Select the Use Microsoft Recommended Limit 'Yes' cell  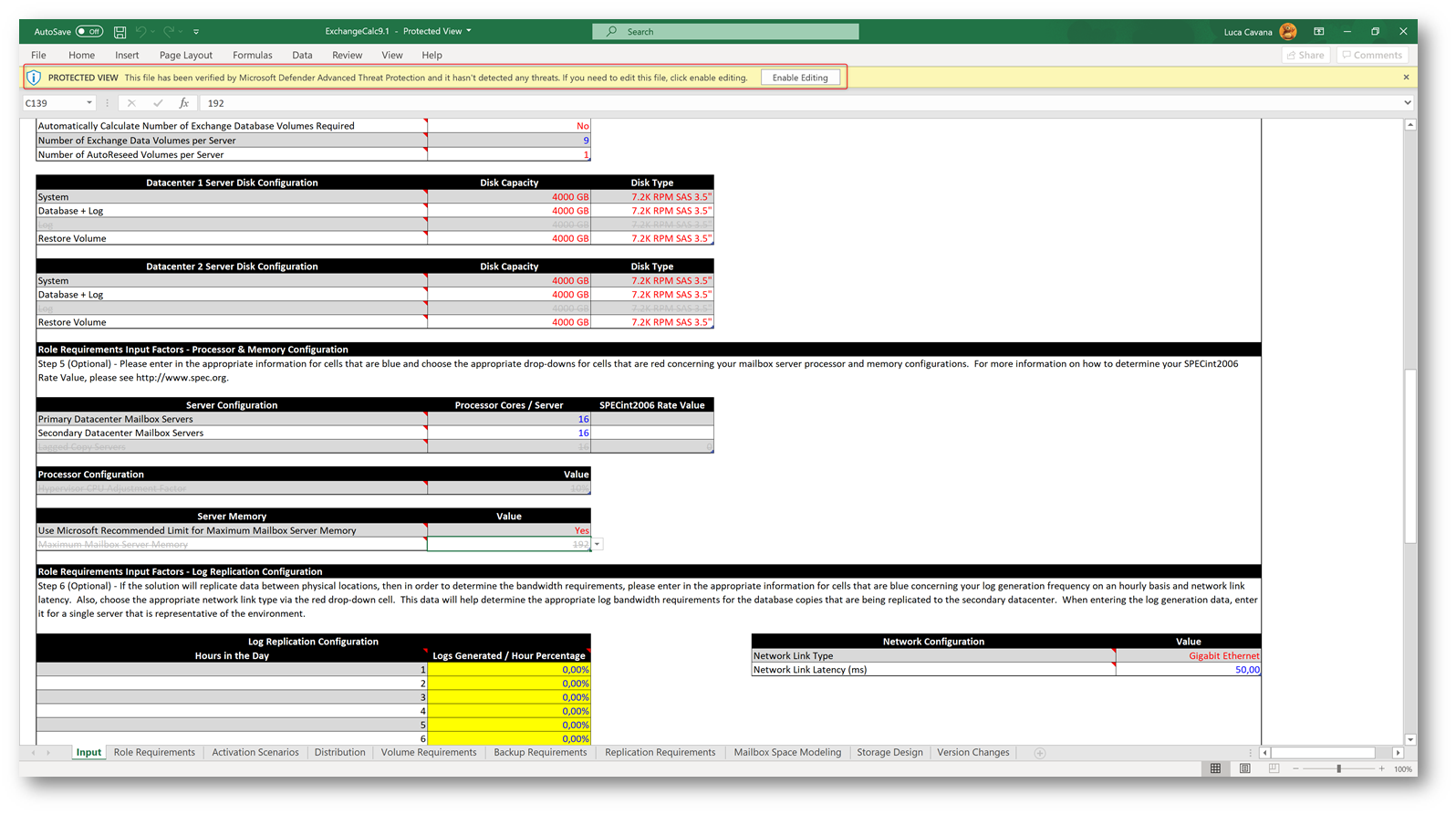tap(509, 530)
